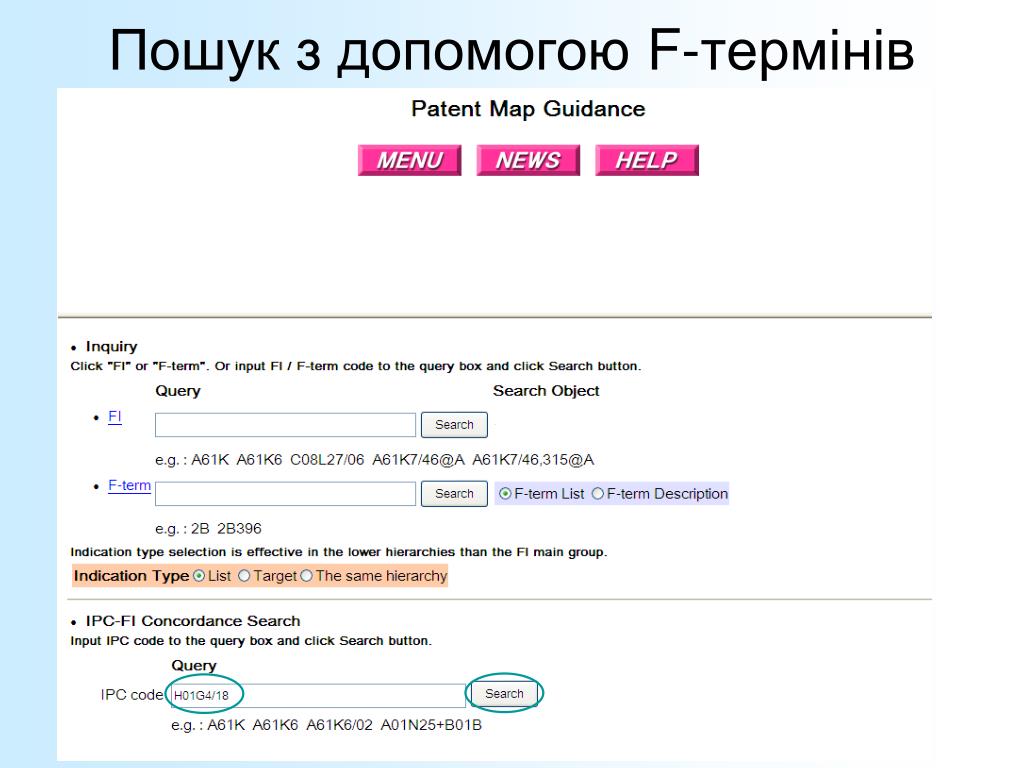Viewport: 1024px width, 768px height.
Task: Follow the FI hyperlink
Action: [114, 417]
